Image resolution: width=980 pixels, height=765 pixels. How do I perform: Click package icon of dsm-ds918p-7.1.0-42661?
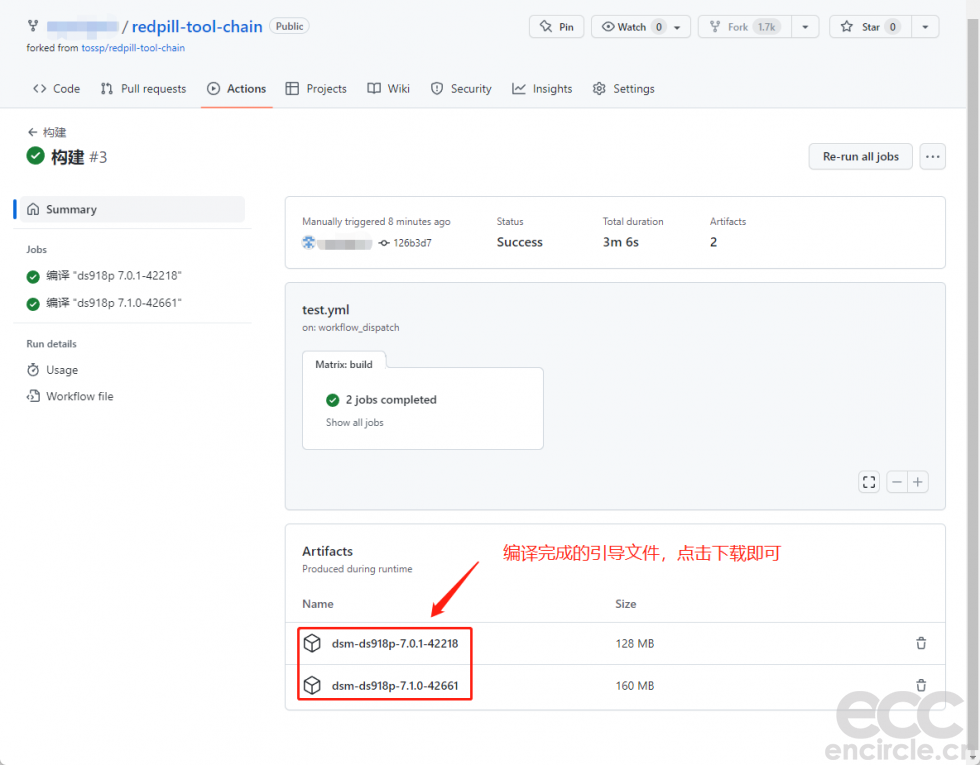[312, 686]
